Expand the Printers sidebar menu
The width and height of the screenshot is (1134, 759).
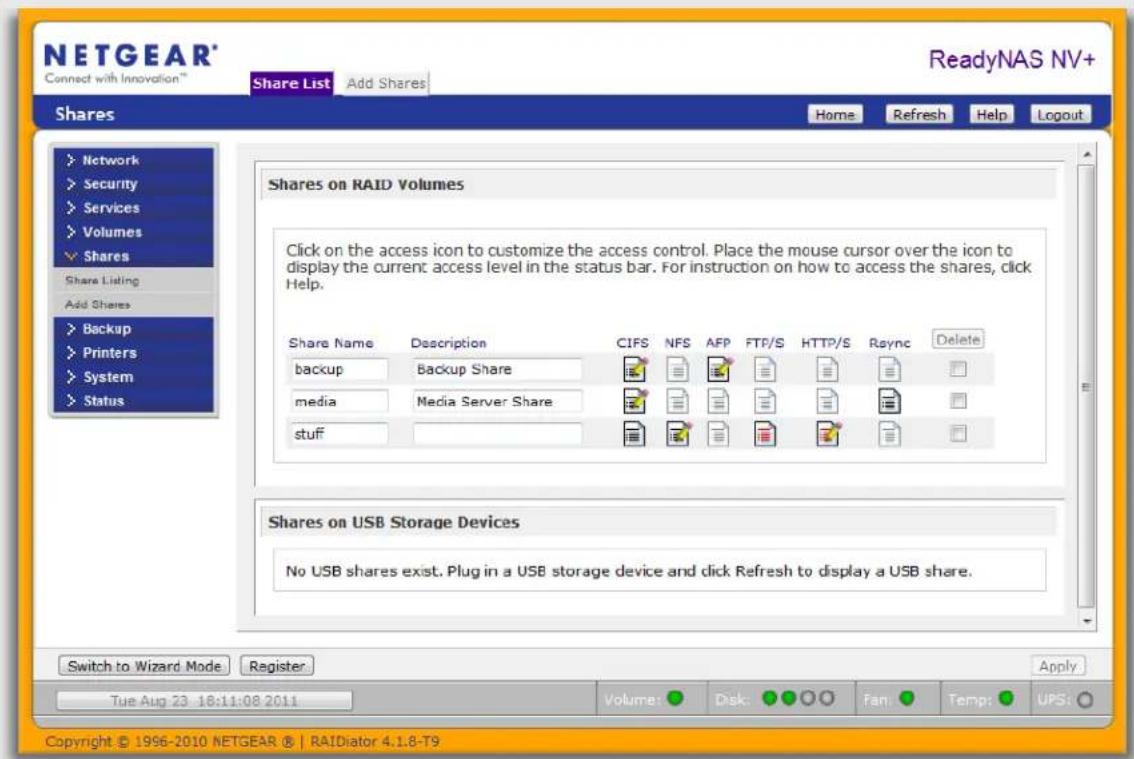pyautogui.click(x=134, y=353)
